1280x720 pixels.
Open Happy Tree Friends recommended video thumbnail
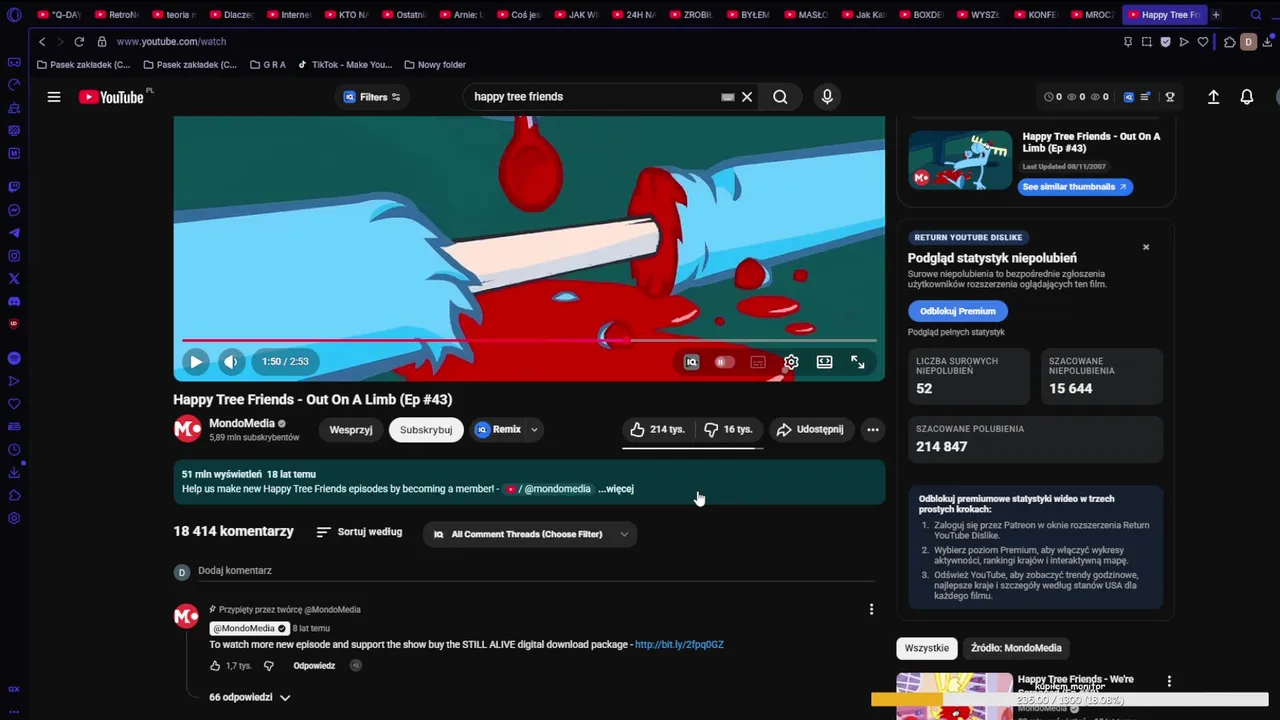coord(954,696)
